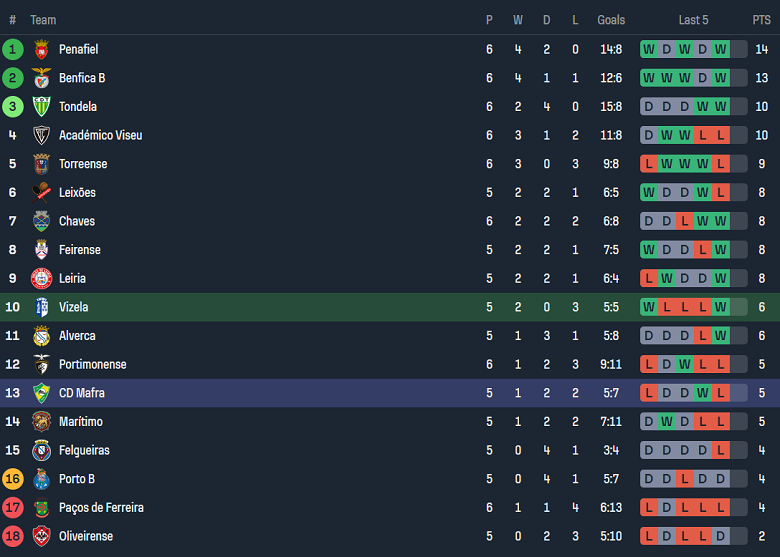Select the CD Mafra team name
Viewport: 780px width, 557px height.
[x=82, y=393]
